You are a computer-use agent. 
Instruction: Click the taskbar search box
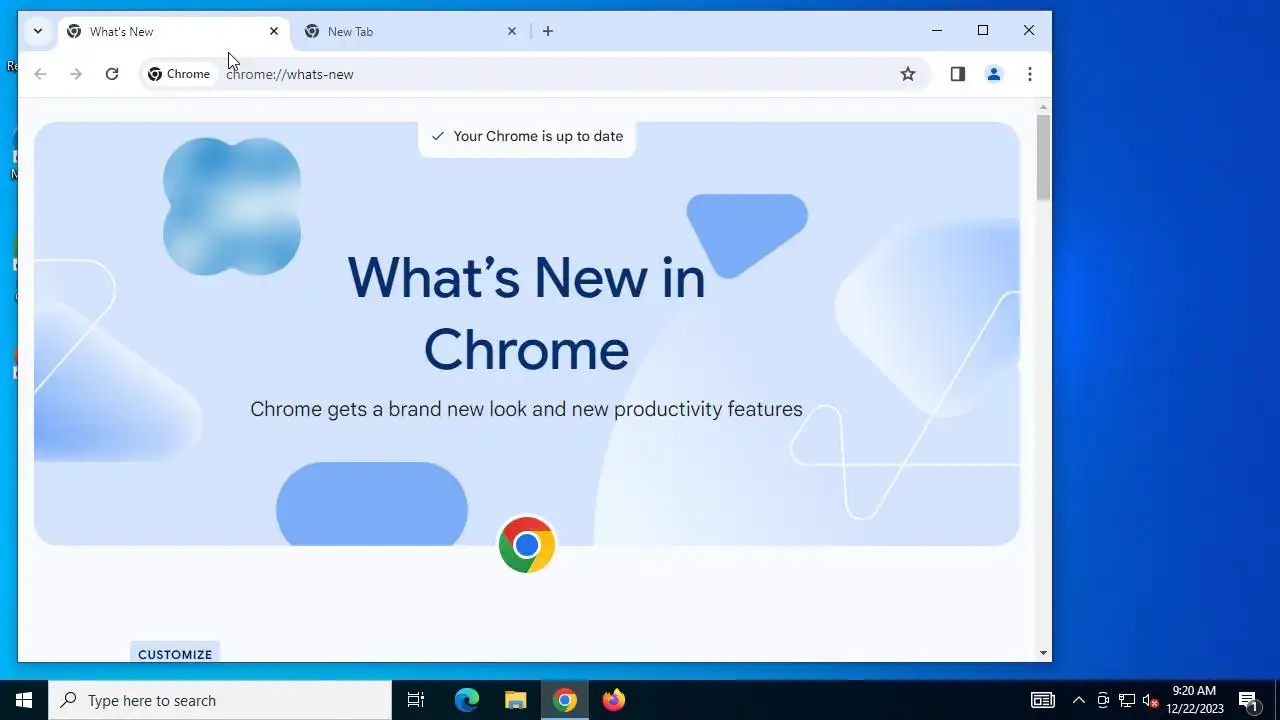(220, 700)
